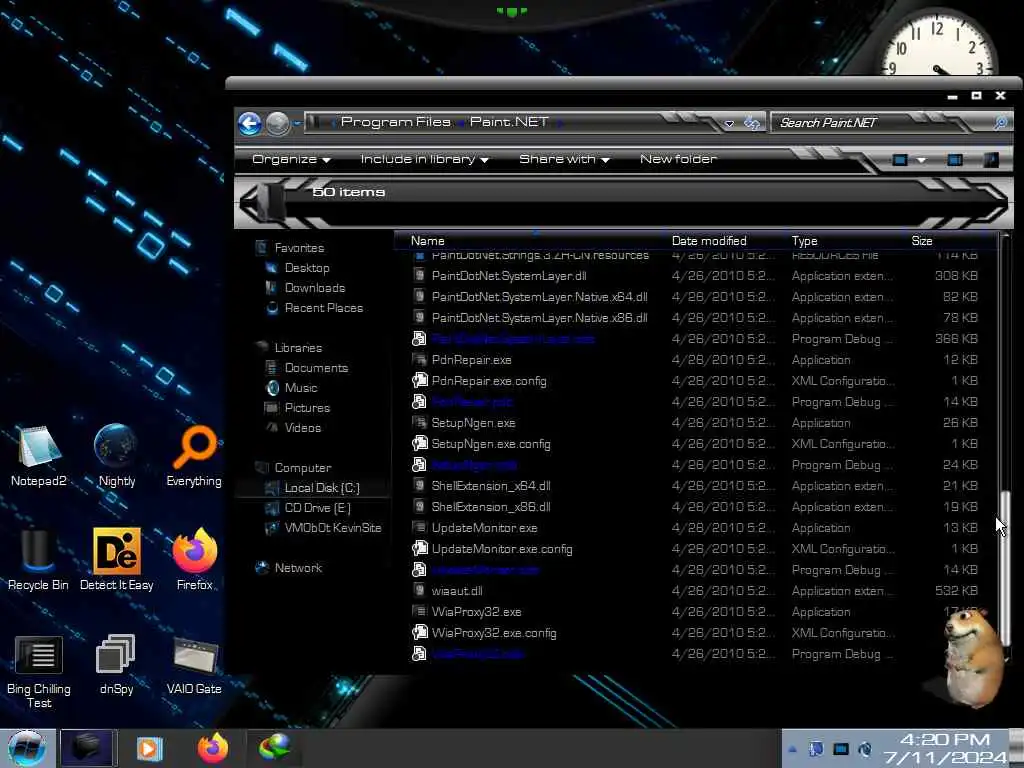Screen dimensions: 1024x768
Task: Open the Documents library
Action: click(x=316, y=368)
